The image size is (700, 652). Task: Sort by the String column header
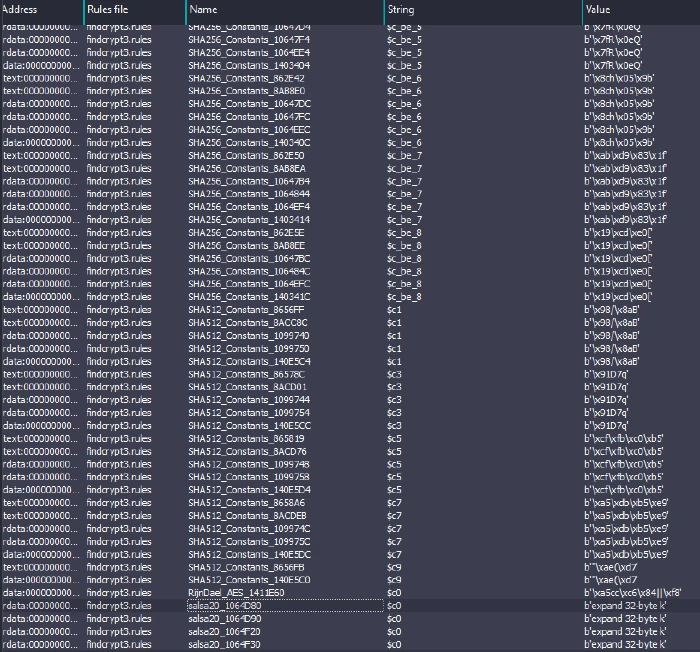[x=483, y=9]
